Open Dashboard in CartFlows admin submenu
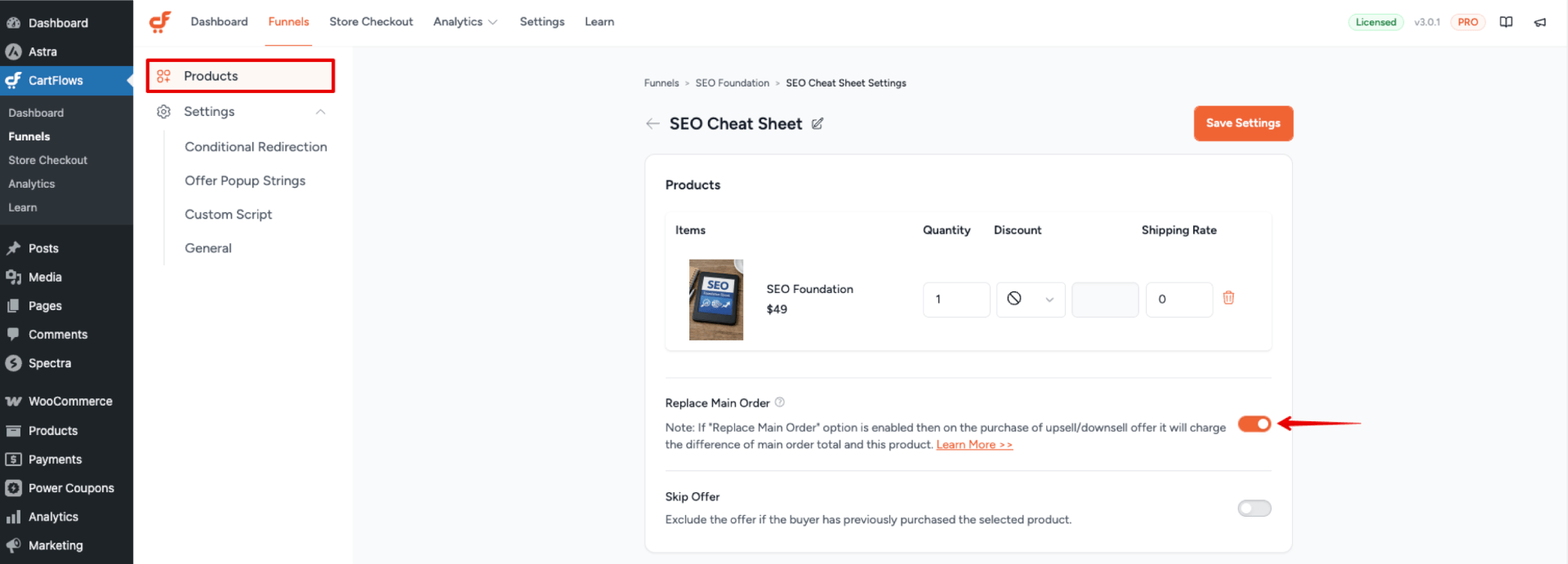The width and height of the screenshot is (1568, 564). click(36, 113)
